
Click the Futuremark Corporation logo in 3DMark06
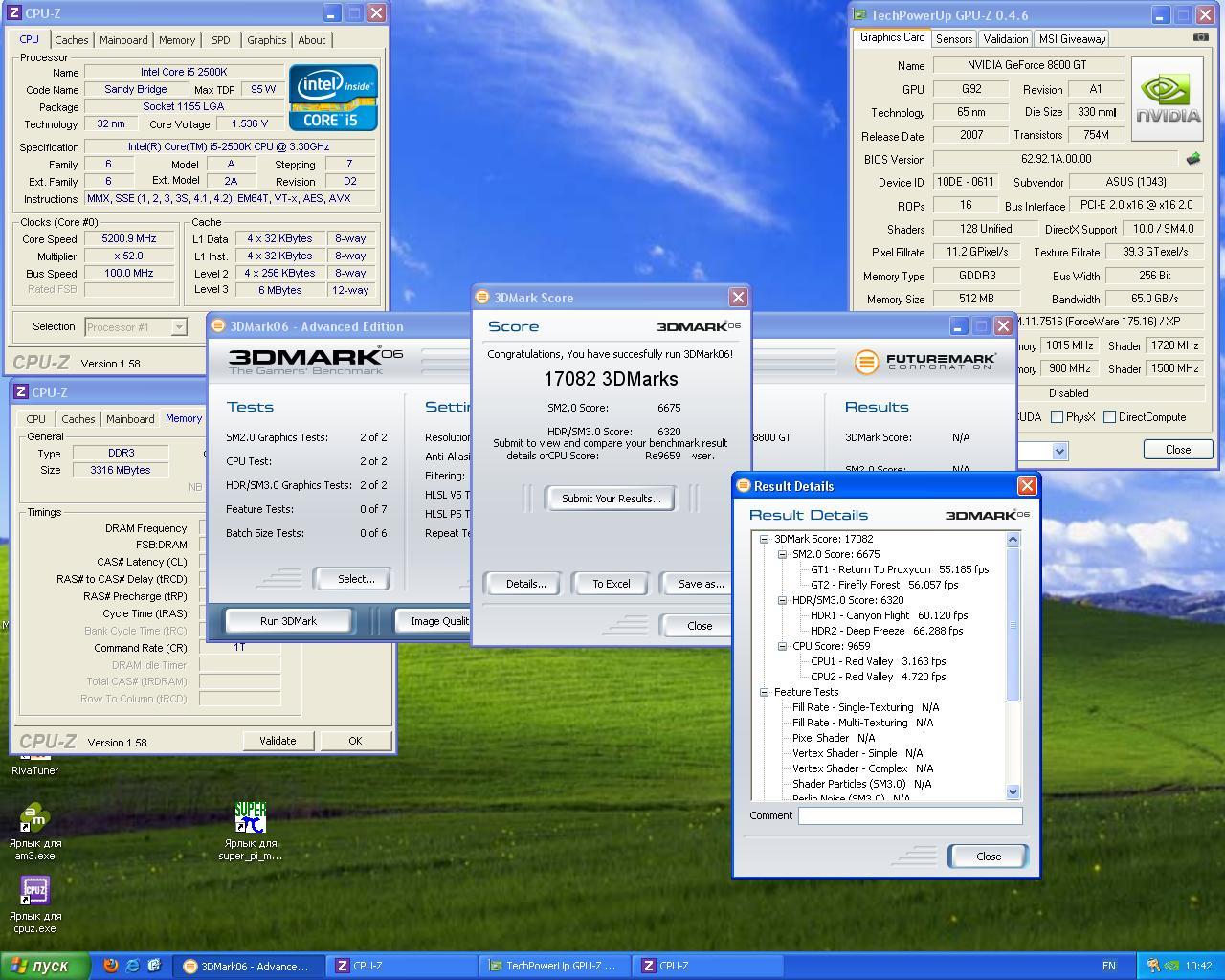point(924,362)
